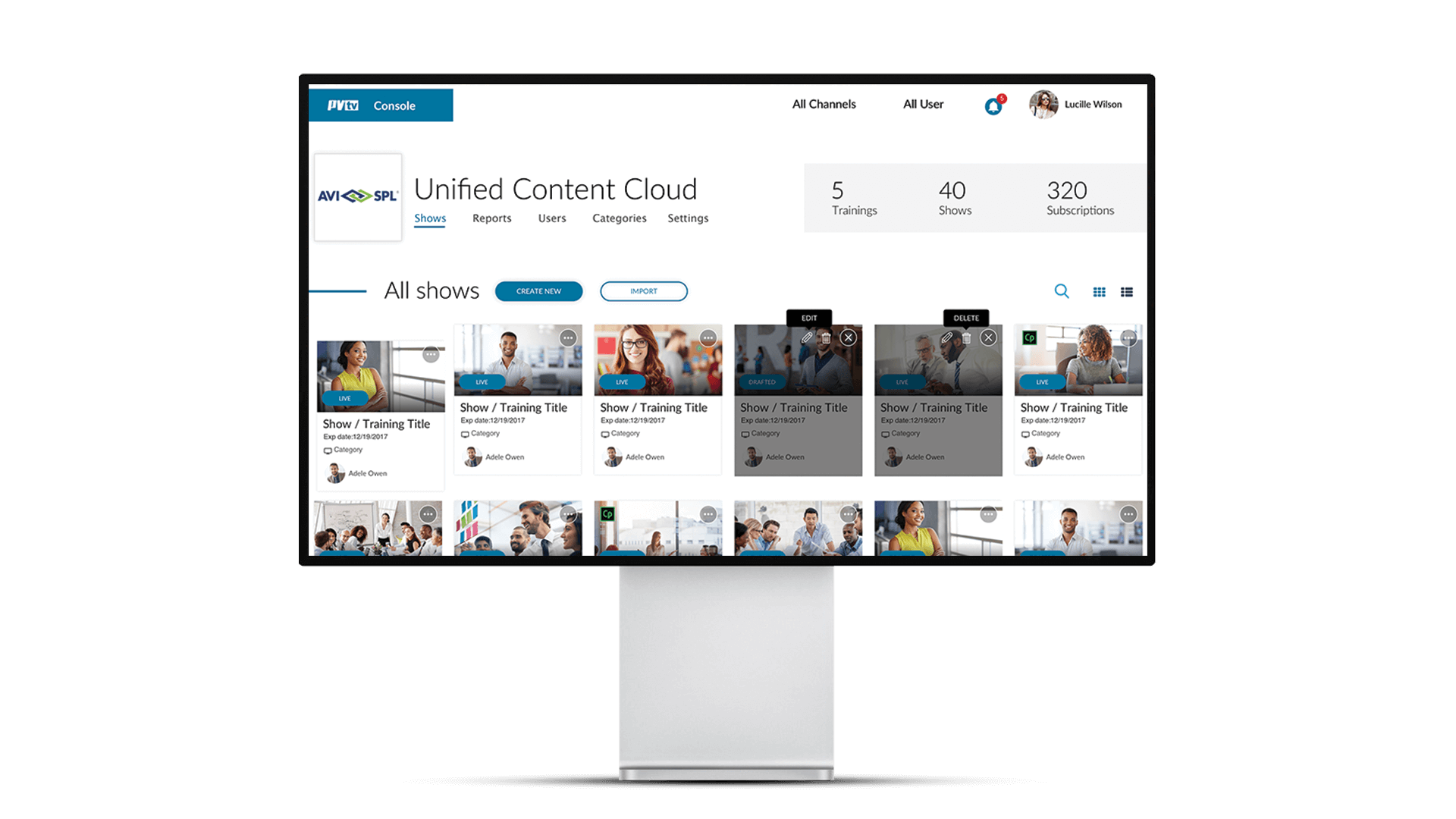
Task: Open the men-around-table thumbnail
Action: pos(799,529)
